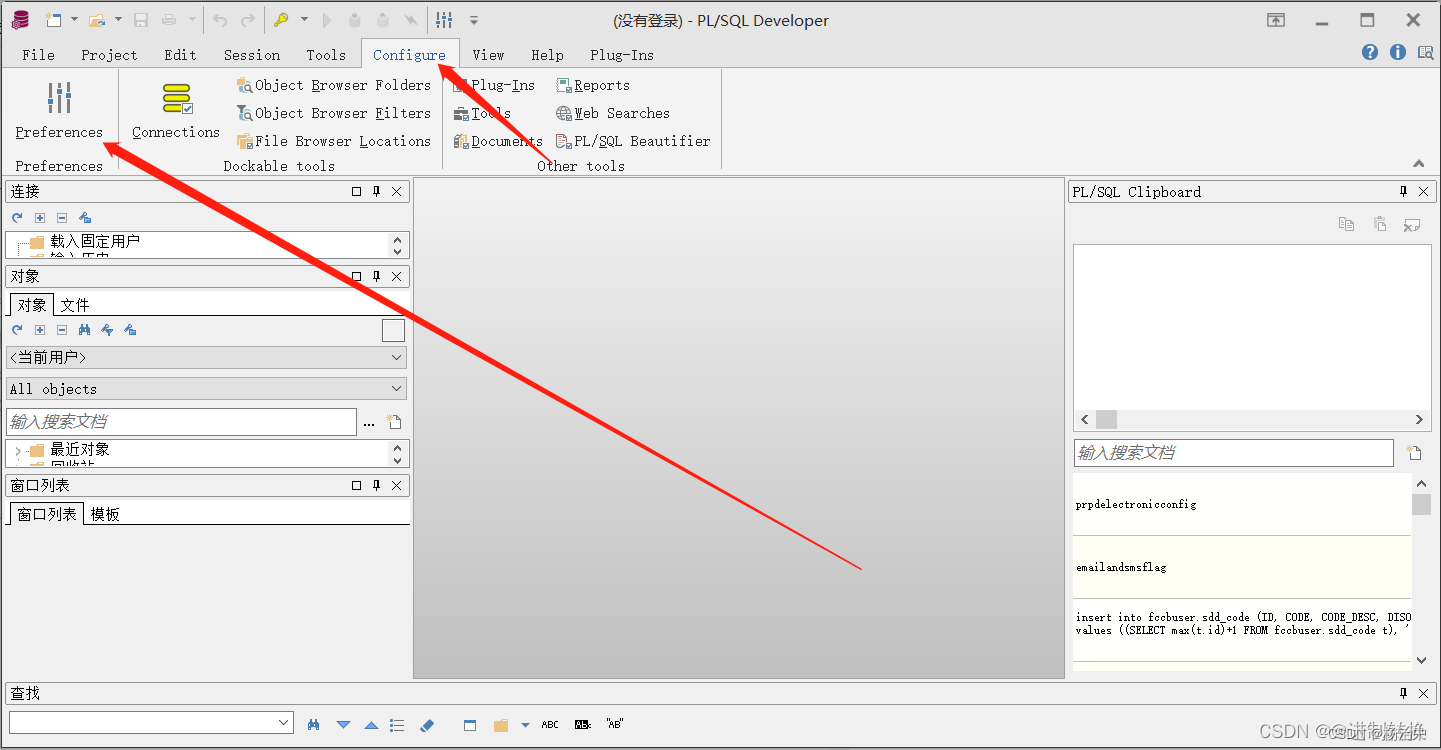Click the ellipsis button beside the object search

369,424
